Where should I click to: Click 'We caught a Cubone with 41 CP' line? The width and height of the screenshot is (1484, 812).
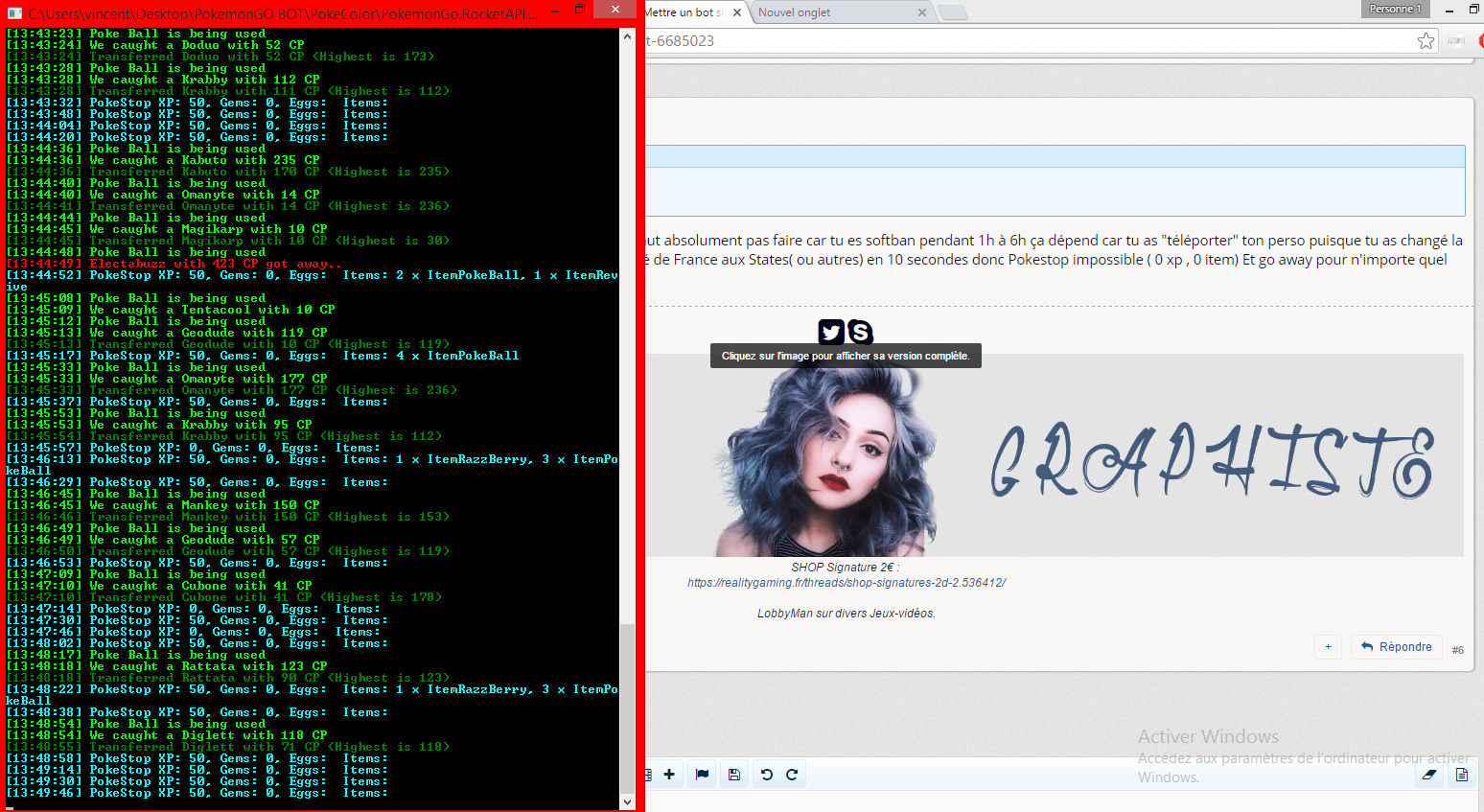tap(159, 586)
